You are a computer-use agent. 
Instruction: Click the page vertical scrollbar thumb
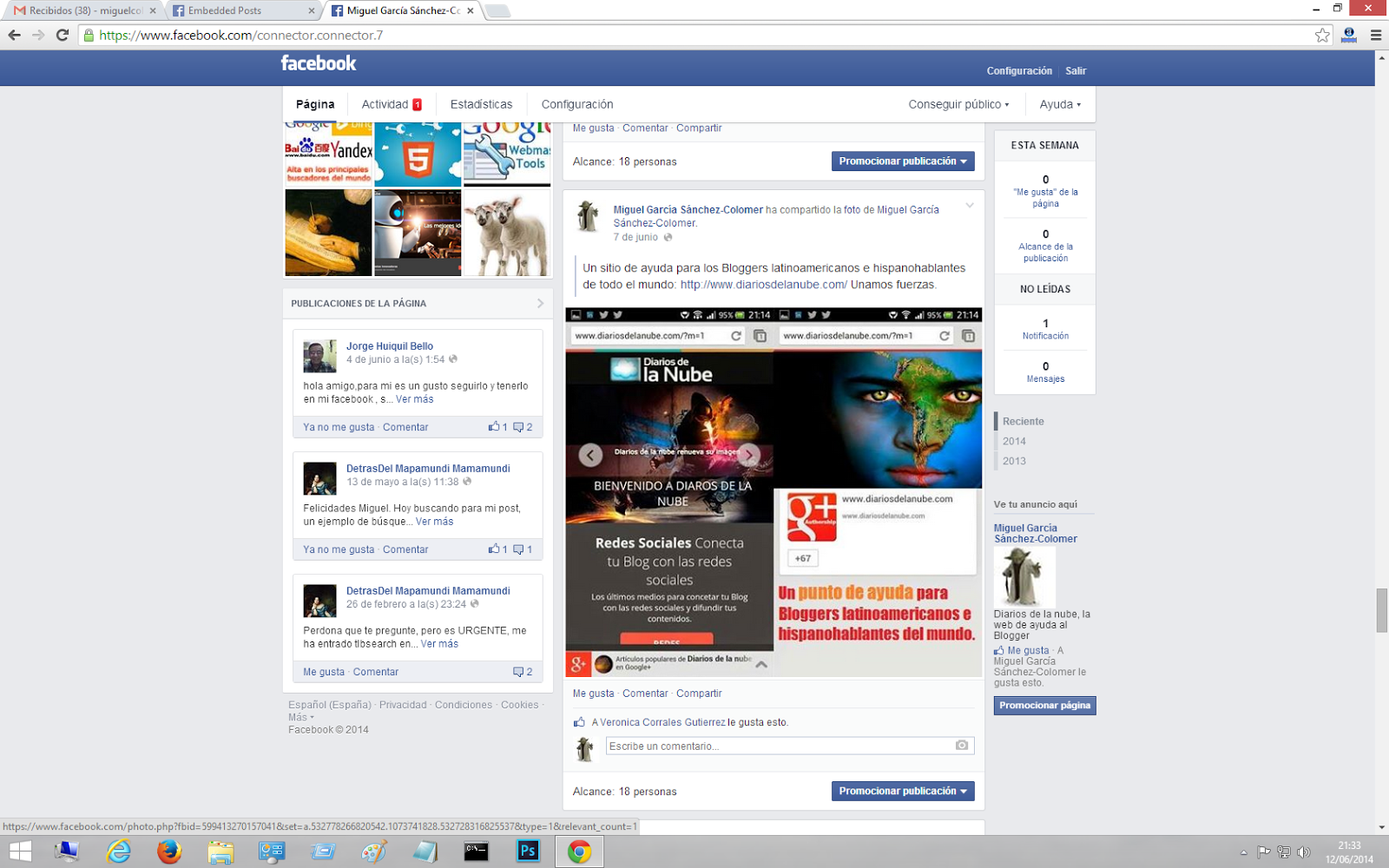[x=1381, y=610]
